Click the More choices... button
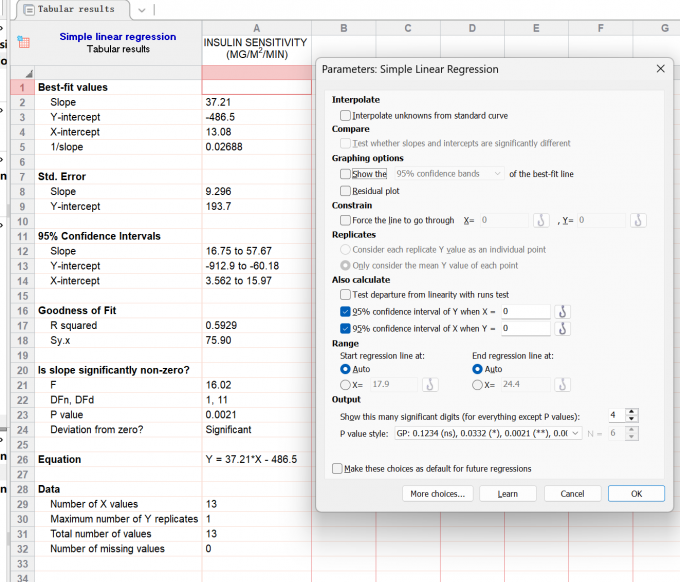Image resolution: width=680 pixels, height=582 pixels. pos(438,494)
